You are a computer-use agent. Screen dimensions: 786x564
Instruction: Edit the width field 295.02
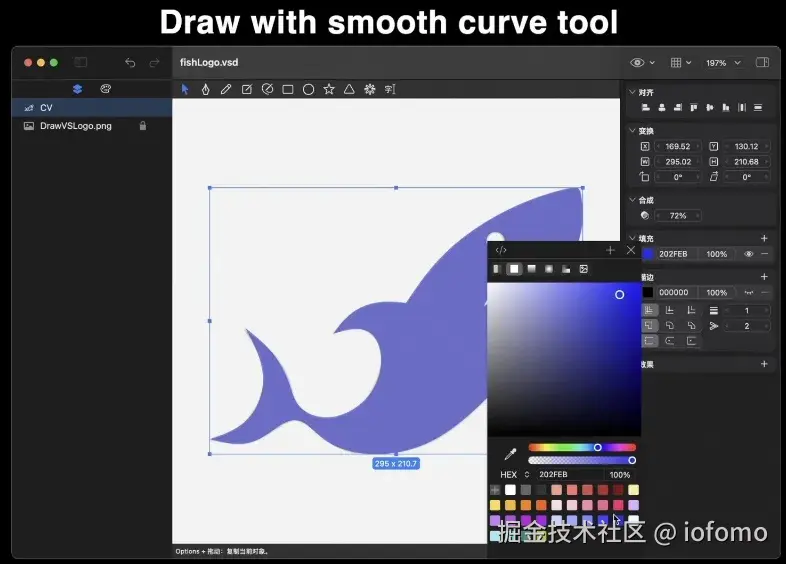tap(678, 162)
